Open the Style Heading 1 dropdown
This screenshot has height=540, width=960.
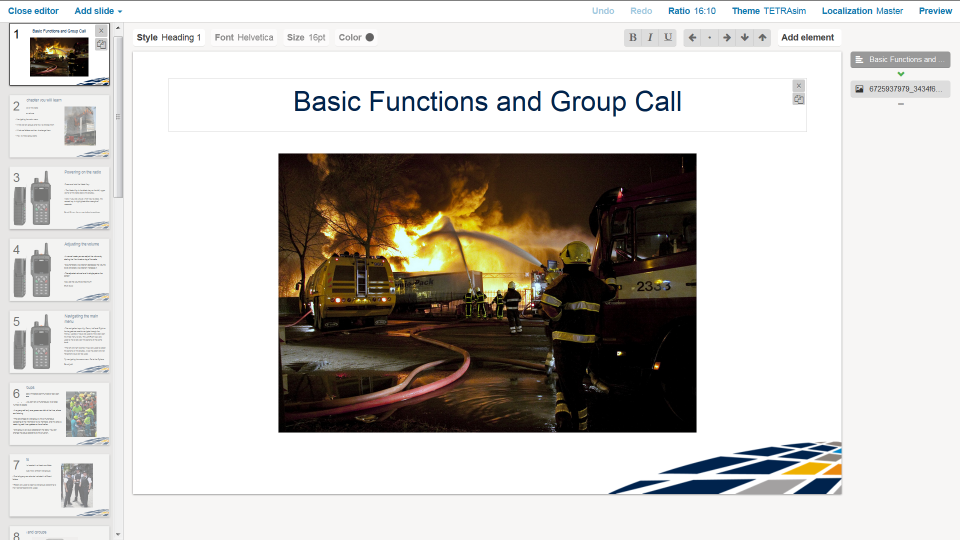169,38
